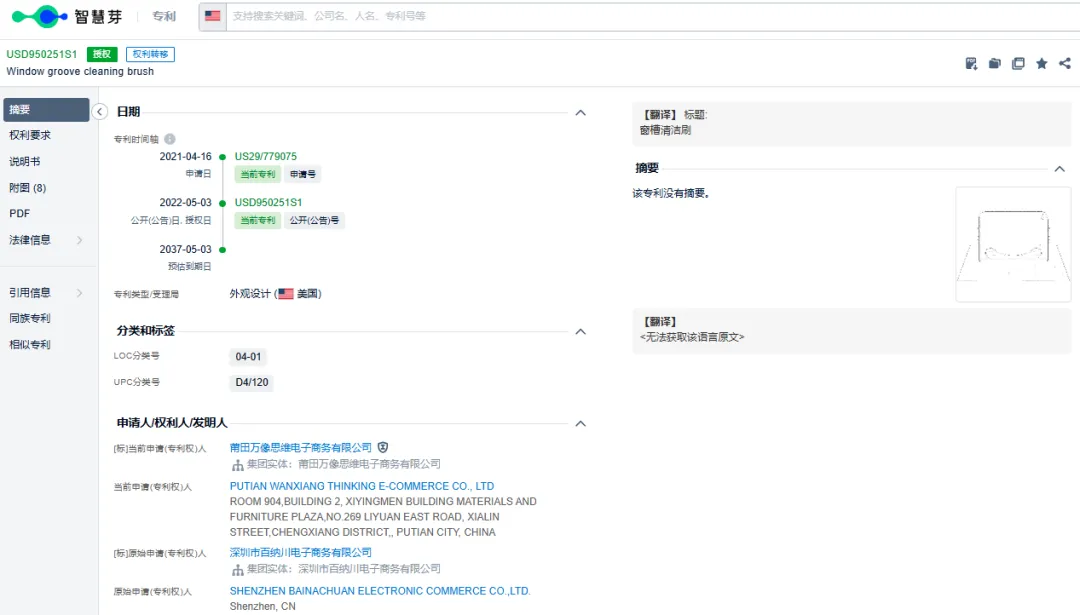Open SHENZHEN BAINACHUAN ELECTRONIC COMMERCE CO.,LTD. link
This screenshot has height=615, width=1080.
pos(380,591)
